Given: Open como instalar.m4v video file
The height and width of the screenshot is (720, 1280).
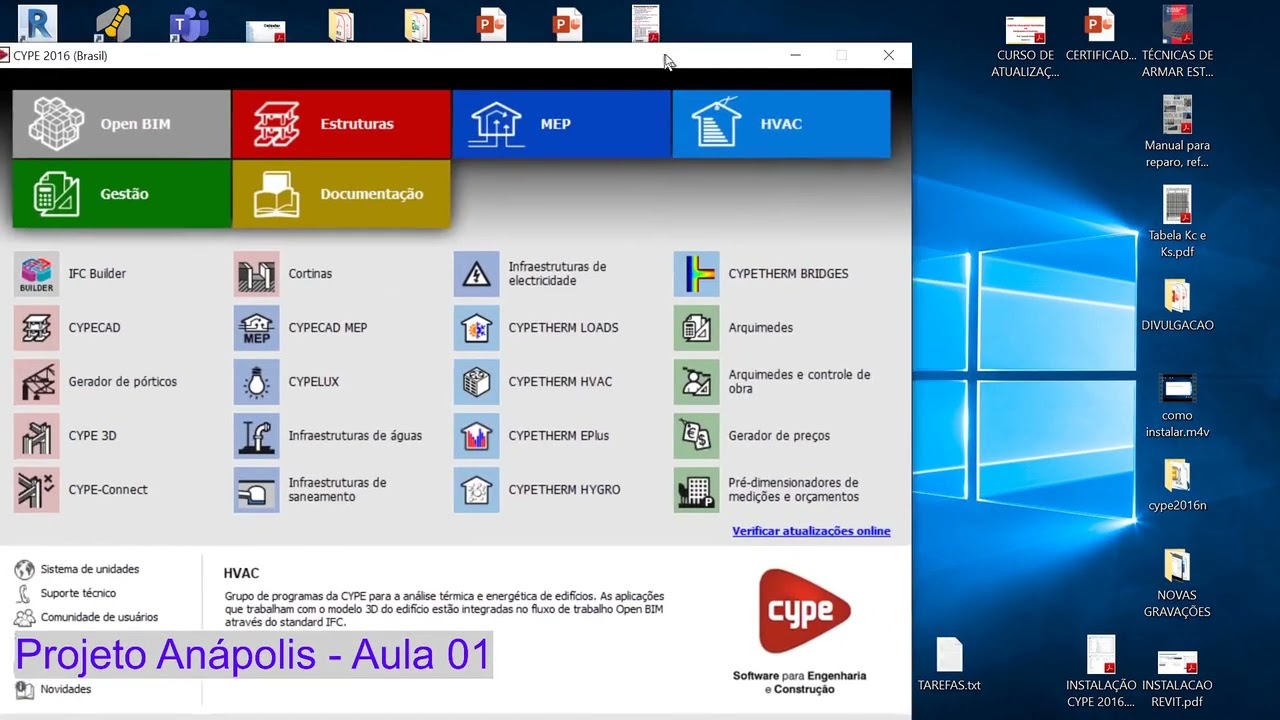Looking at the screenshot, I should pyautogui.click(x=1177, y=405).
